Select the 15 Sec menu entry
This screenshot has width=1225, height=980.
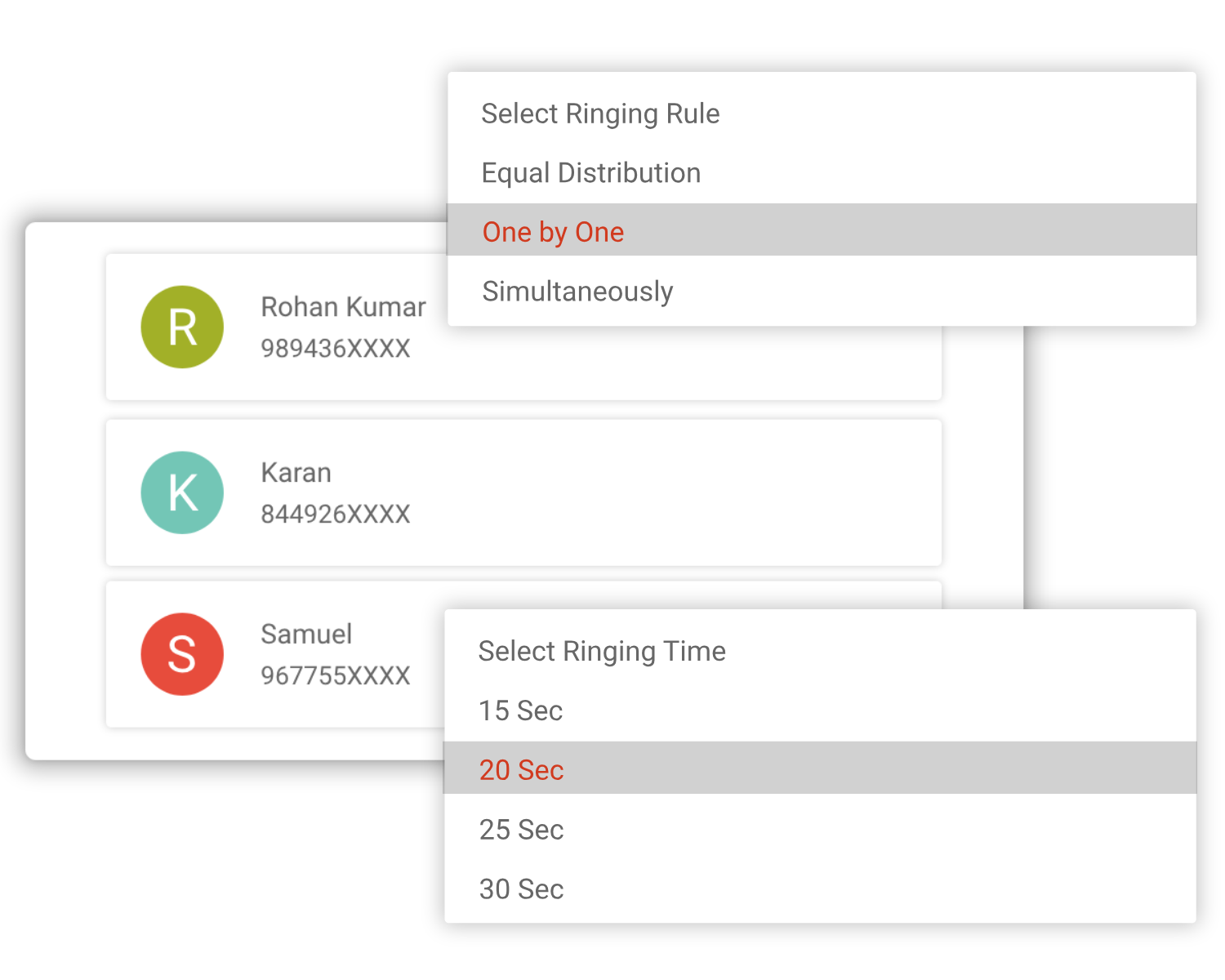(521, 710)
